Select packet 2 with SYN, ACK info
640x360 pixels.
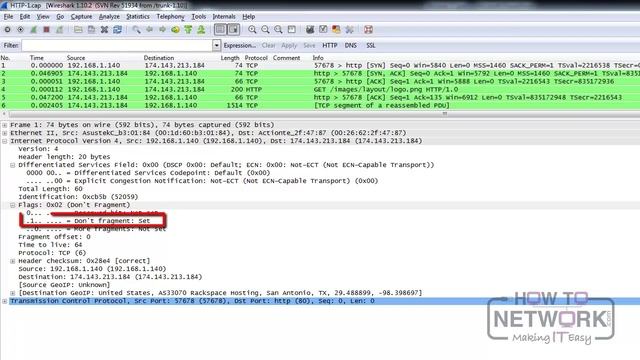(x=320, y=73)
